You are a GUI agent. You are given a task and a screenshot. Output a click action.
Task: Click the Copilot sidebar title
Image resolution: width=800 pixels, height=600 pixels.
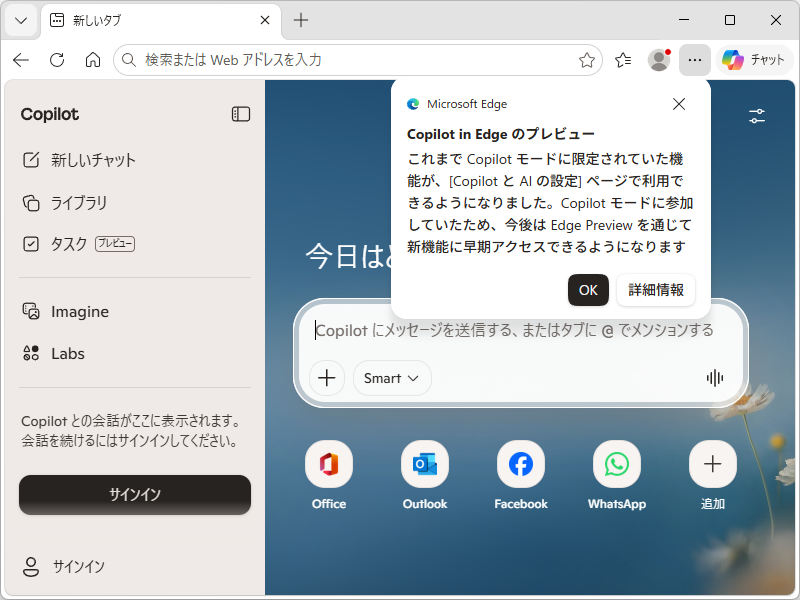tap(49, 114)
